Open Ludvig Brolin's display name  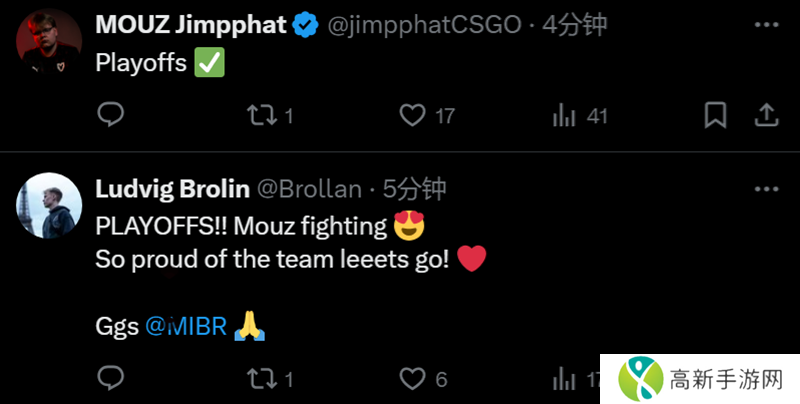point(172,188)
